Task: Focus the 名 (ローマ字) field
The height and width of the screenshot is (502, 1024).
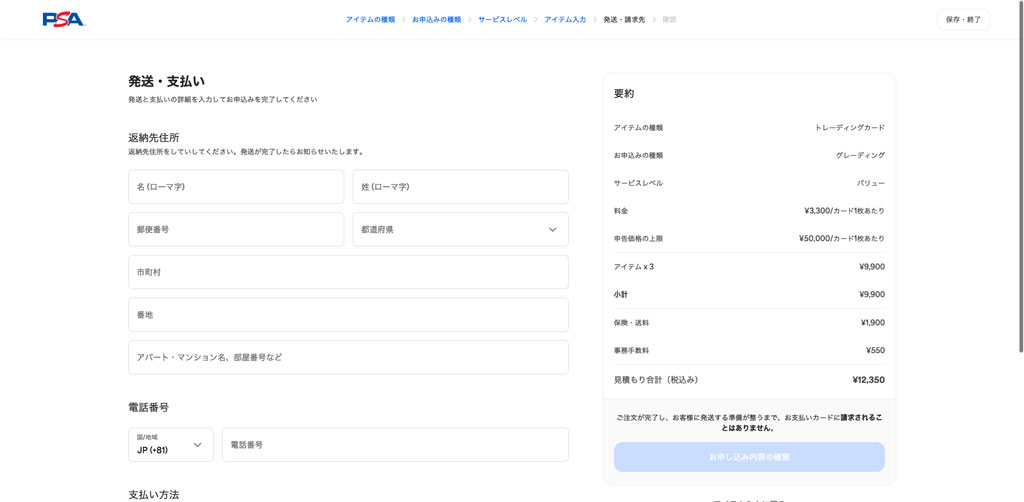Action: tap(236, 187)
